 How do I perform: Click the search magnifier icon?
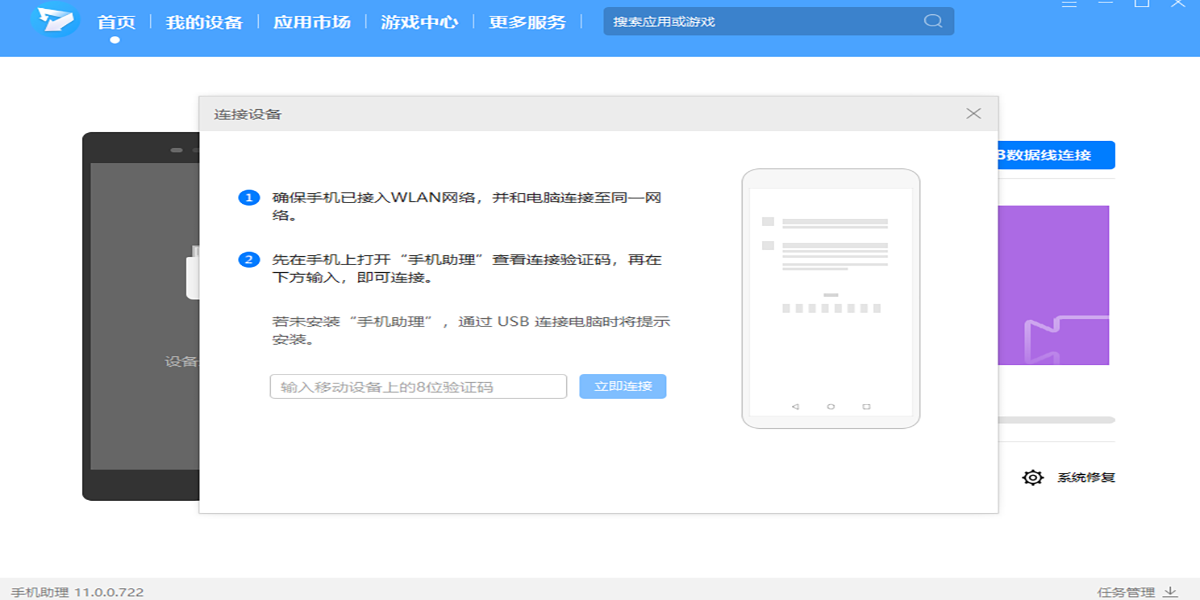tap(932, 21)
